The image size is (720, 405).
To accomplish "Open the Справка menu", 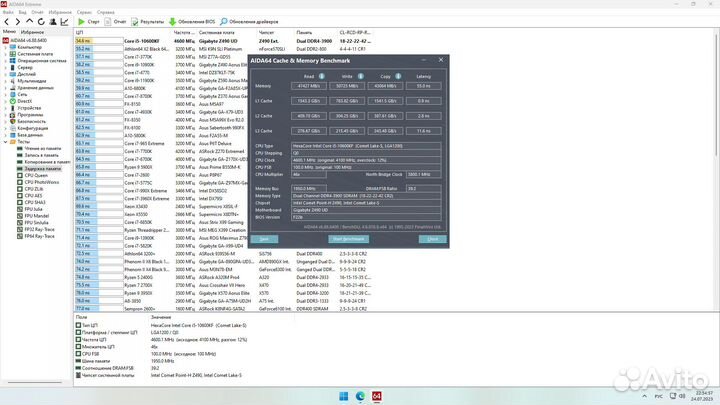I will coord(106,12).
